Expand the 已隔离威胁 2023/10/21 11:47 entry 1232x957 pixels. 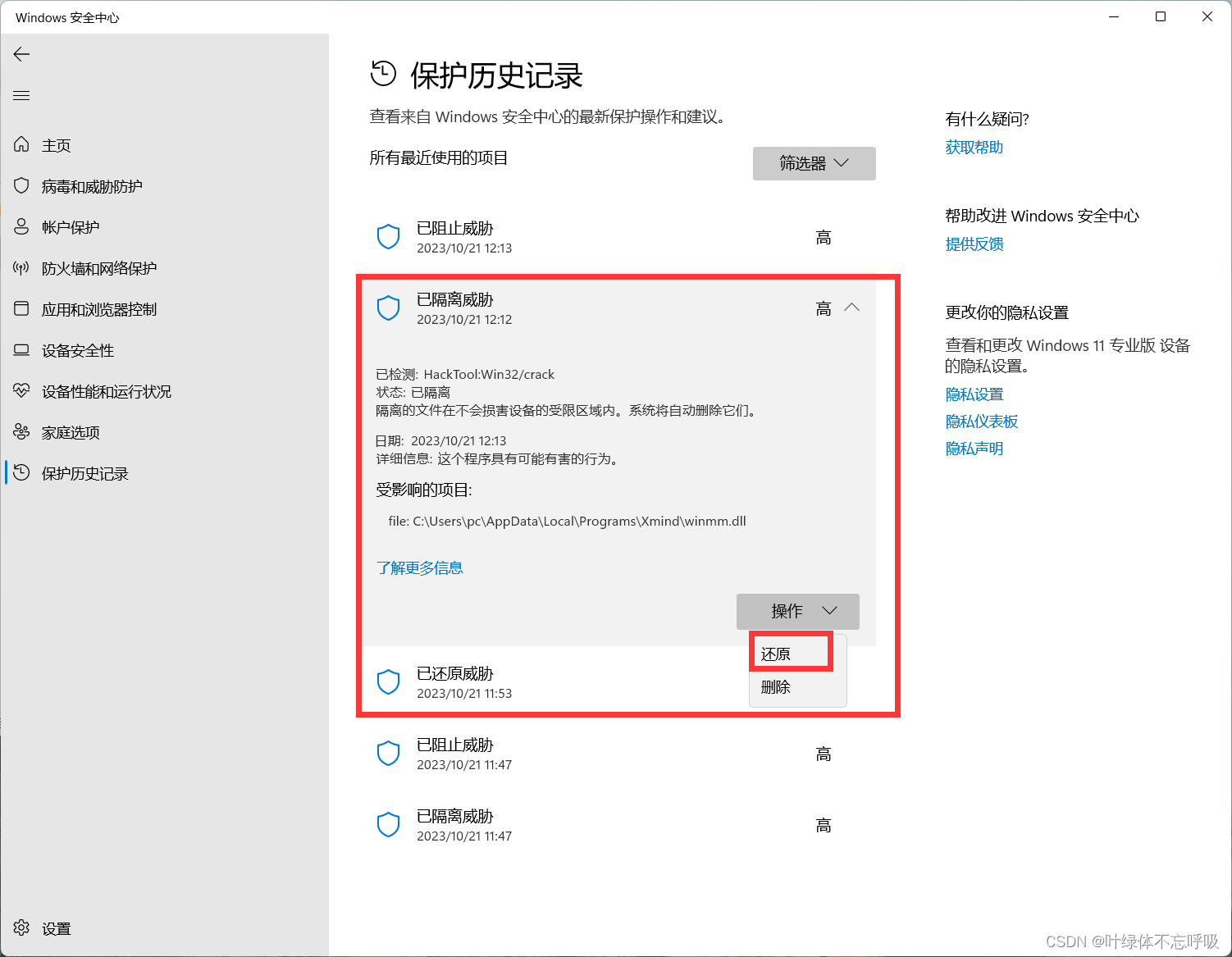[x=618, y=825]
